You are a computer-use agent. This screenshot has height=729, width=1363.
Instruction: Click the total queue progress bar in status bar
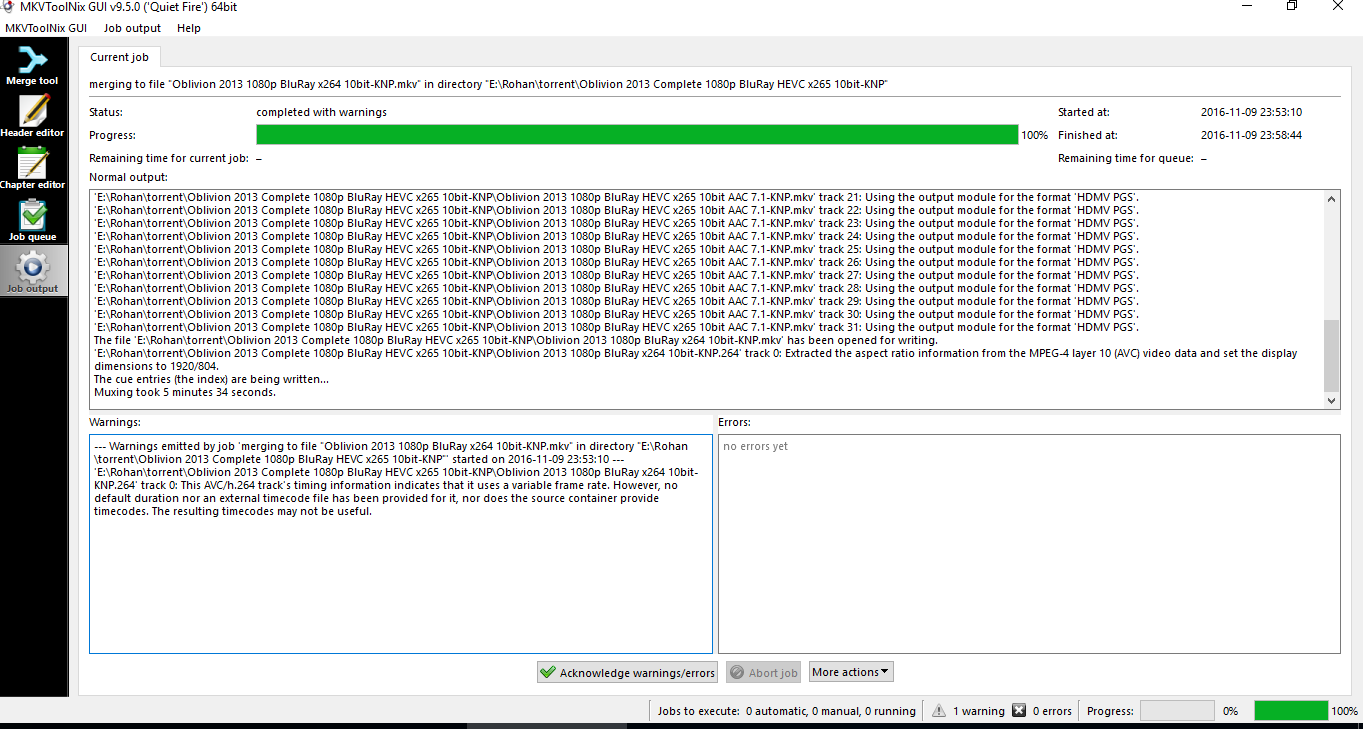point(1291,711)
